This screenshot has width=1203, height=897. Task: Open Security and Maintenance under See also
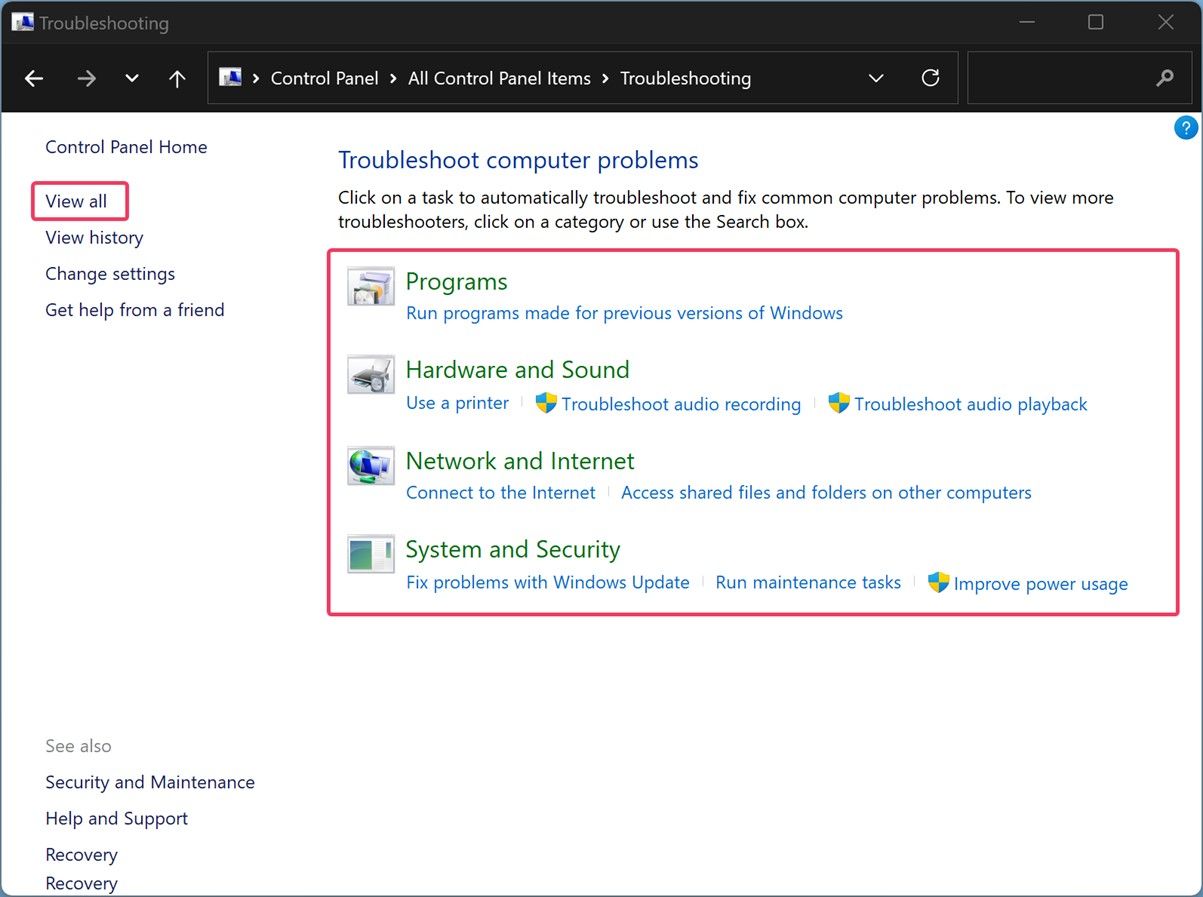coord(150,782)
